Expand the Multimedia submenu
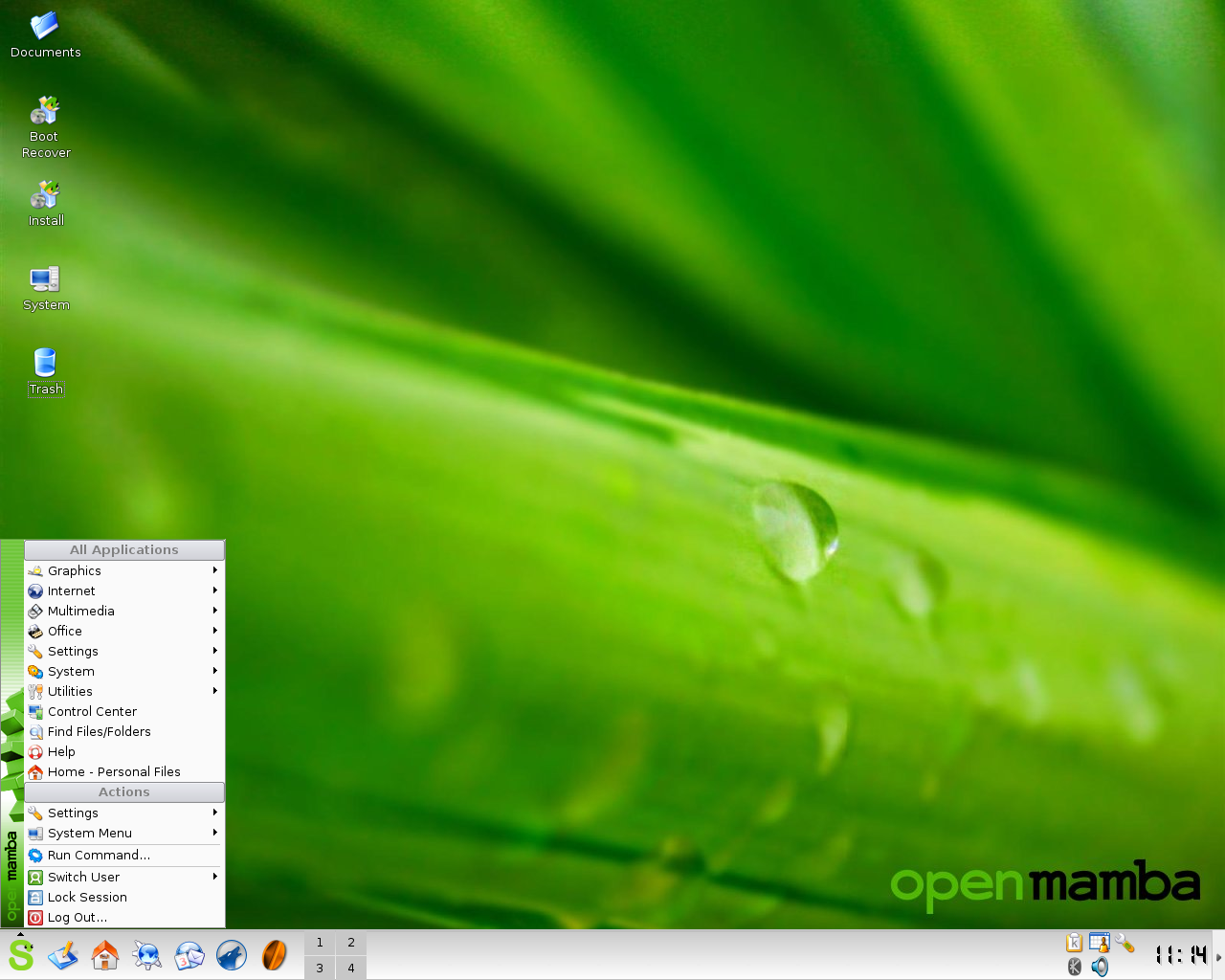This screenshot has height=980, width=1225. click(124, 611)
